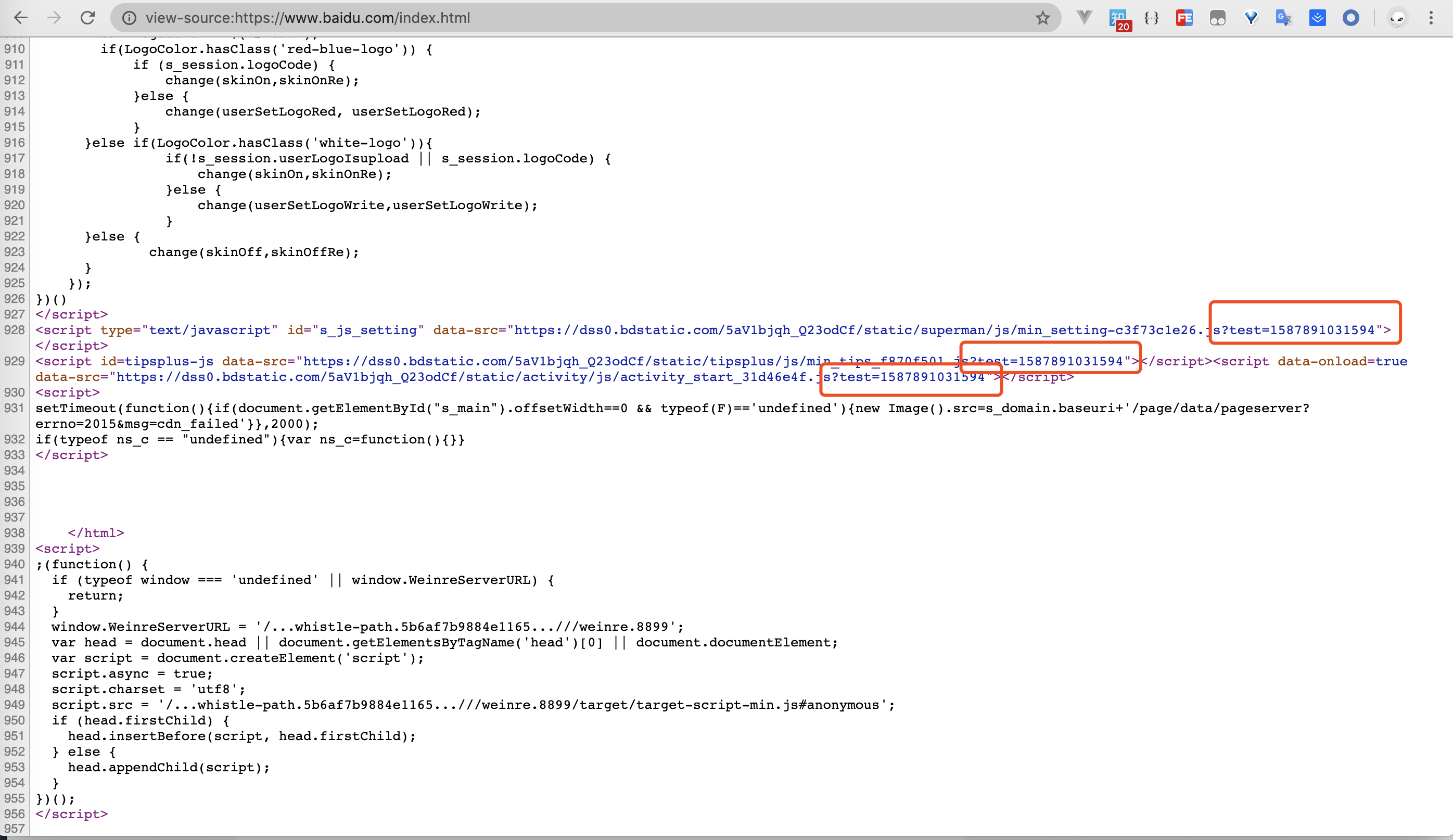Click the 'var head = document.head' line

pos(444,642)
